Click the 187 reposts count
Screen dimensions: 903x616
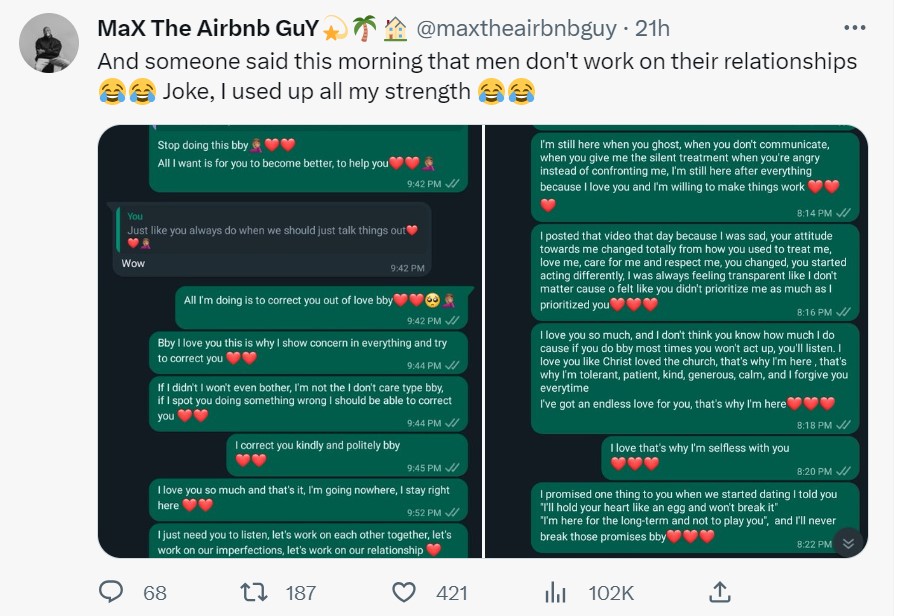coord(301,593)
